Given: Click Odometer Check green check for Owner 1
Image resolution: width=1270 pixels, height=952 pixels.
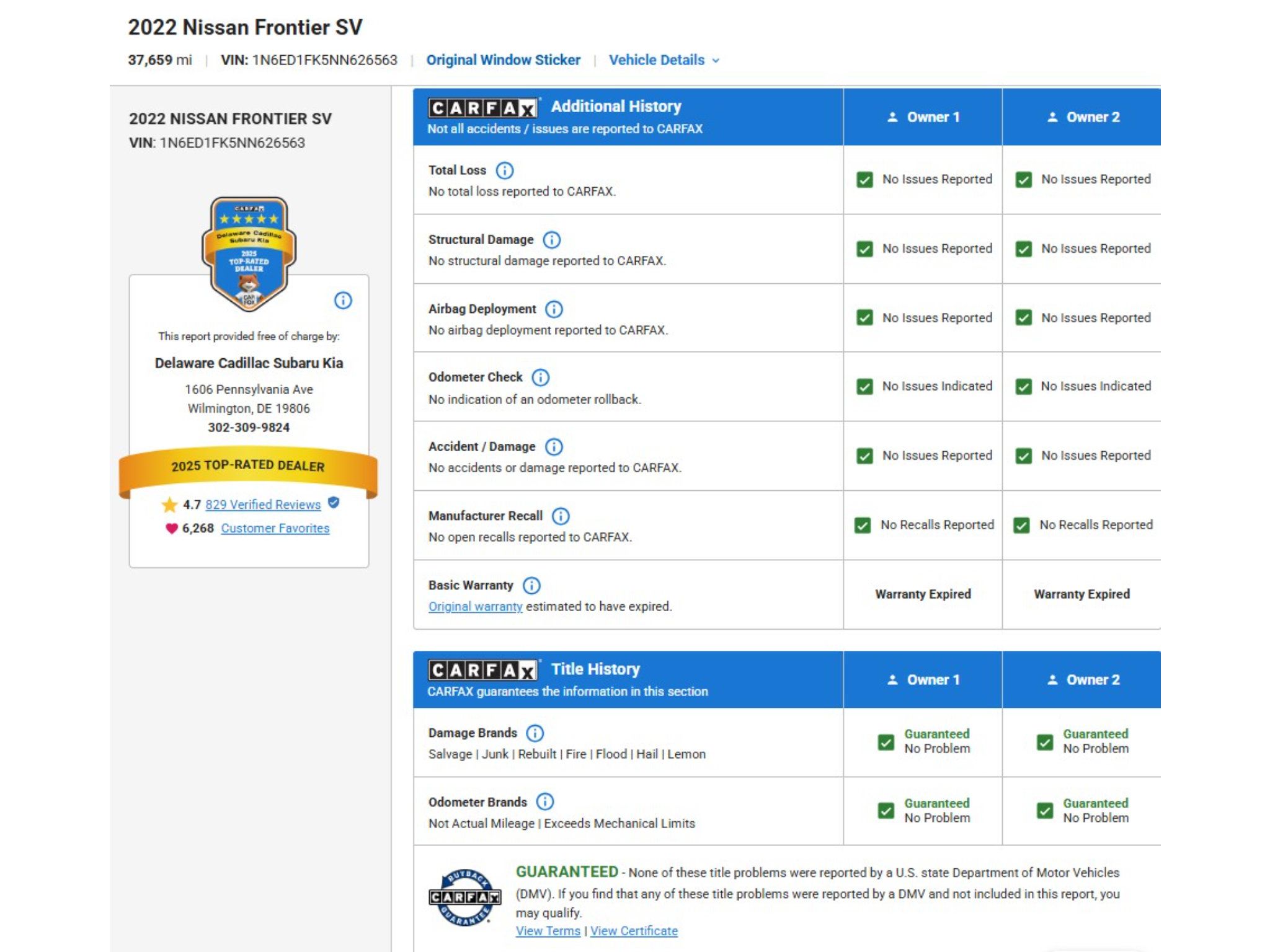Looking at the screenshot, I should click(x=864, y=387).
